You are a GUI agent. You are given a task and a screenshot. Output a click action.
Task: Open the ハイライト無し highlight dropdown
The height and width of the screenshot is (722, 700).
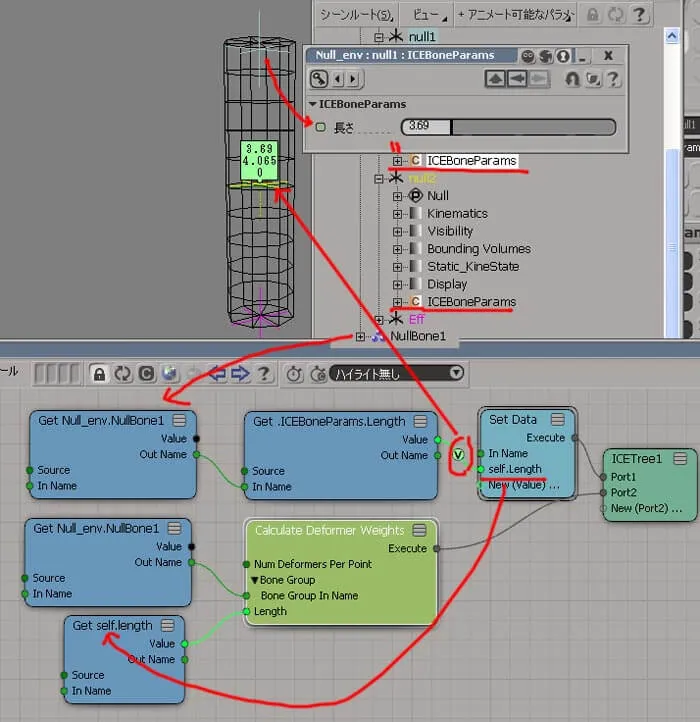(397, 373)
